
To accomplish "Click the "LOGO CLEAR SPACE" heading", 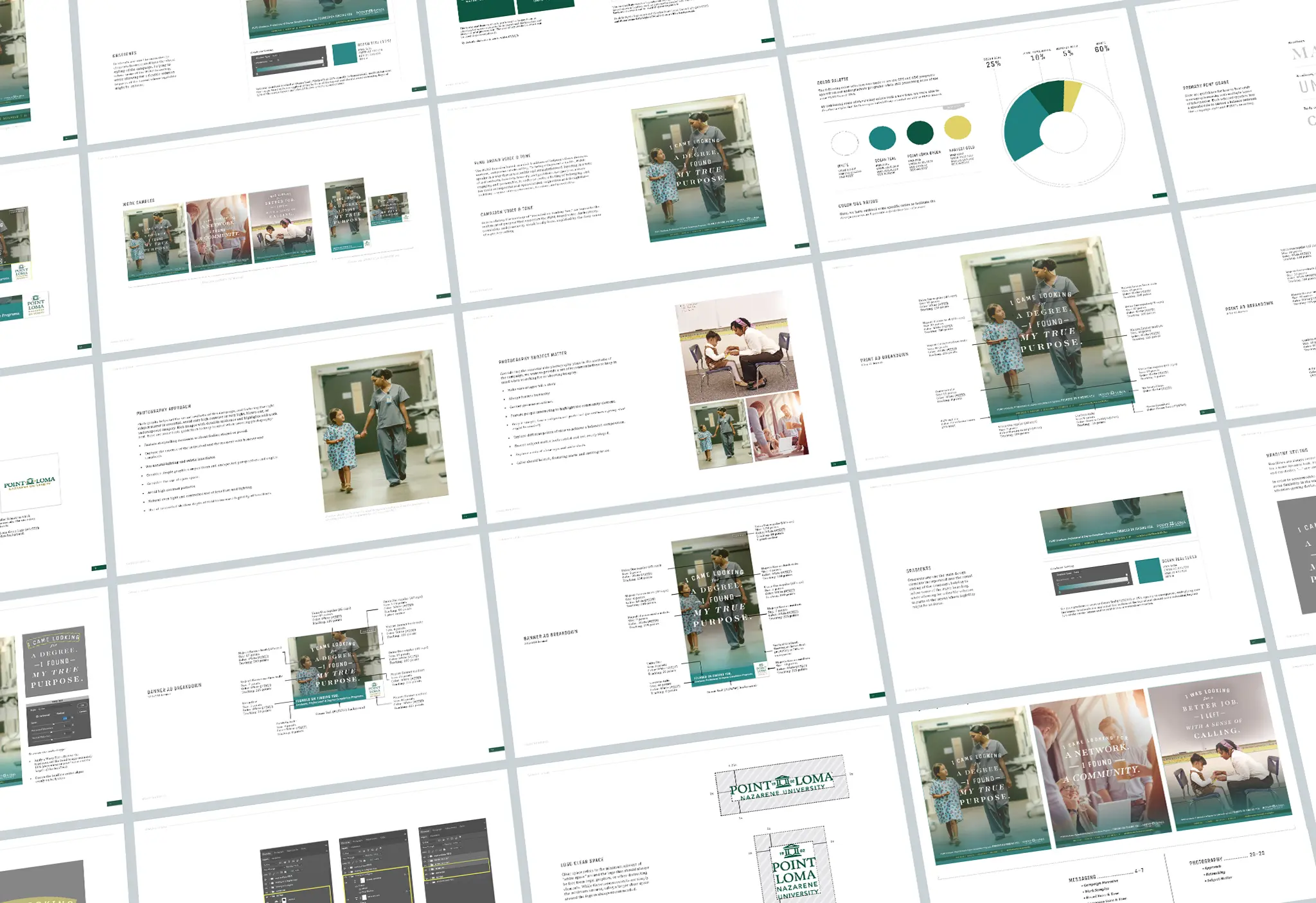I will tap(582, 863).
